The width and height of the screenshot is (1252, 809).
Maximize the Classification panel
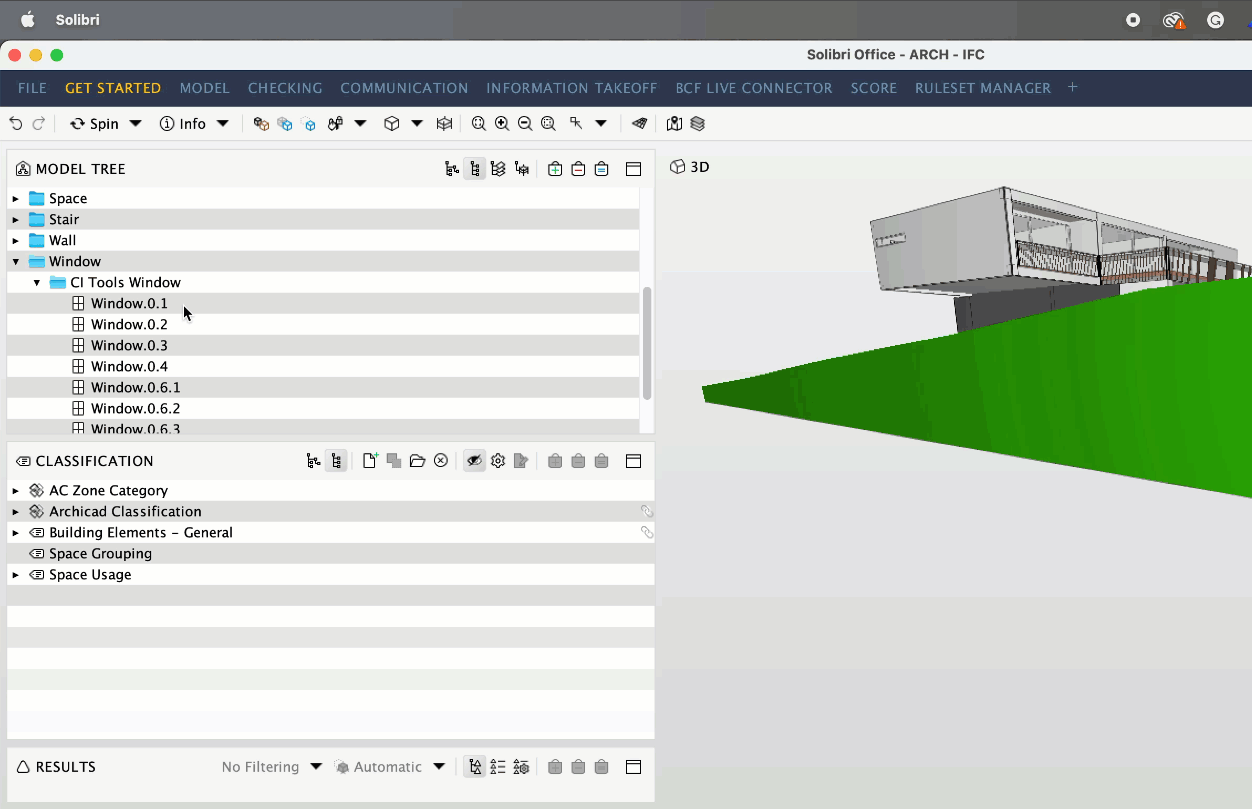[x=633, y=461]
